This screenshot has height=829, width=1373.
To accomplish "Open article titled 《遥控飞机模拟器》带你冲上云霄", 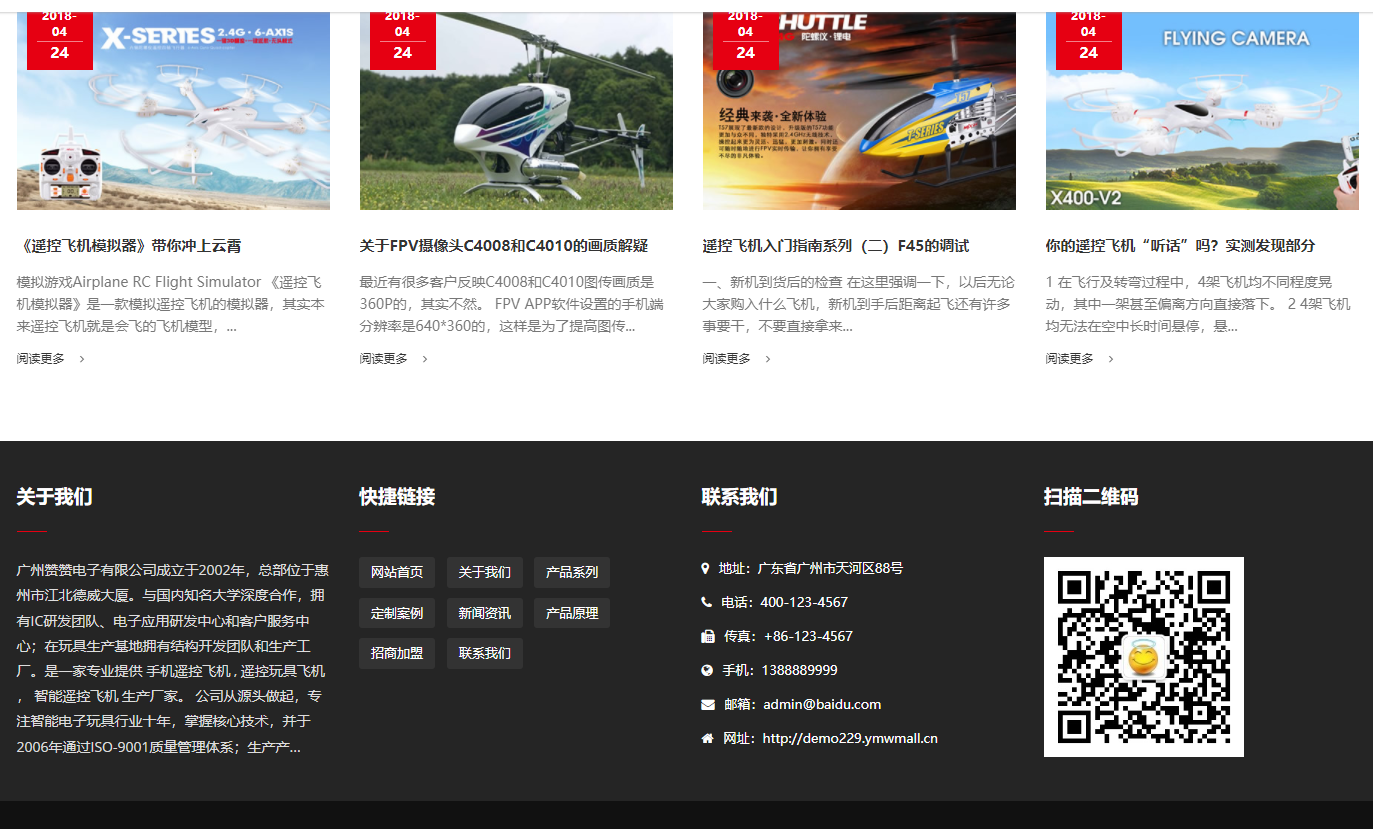I will [x=129, y=246].
